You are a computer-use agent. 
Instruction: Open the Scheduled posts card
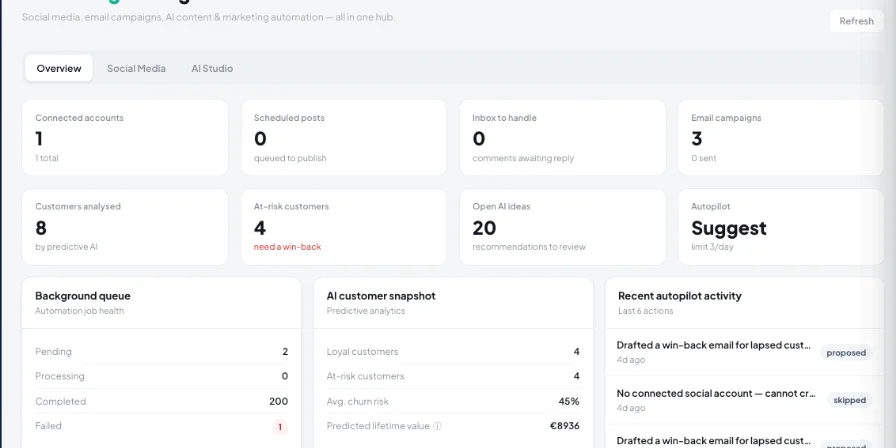point(343,137)
